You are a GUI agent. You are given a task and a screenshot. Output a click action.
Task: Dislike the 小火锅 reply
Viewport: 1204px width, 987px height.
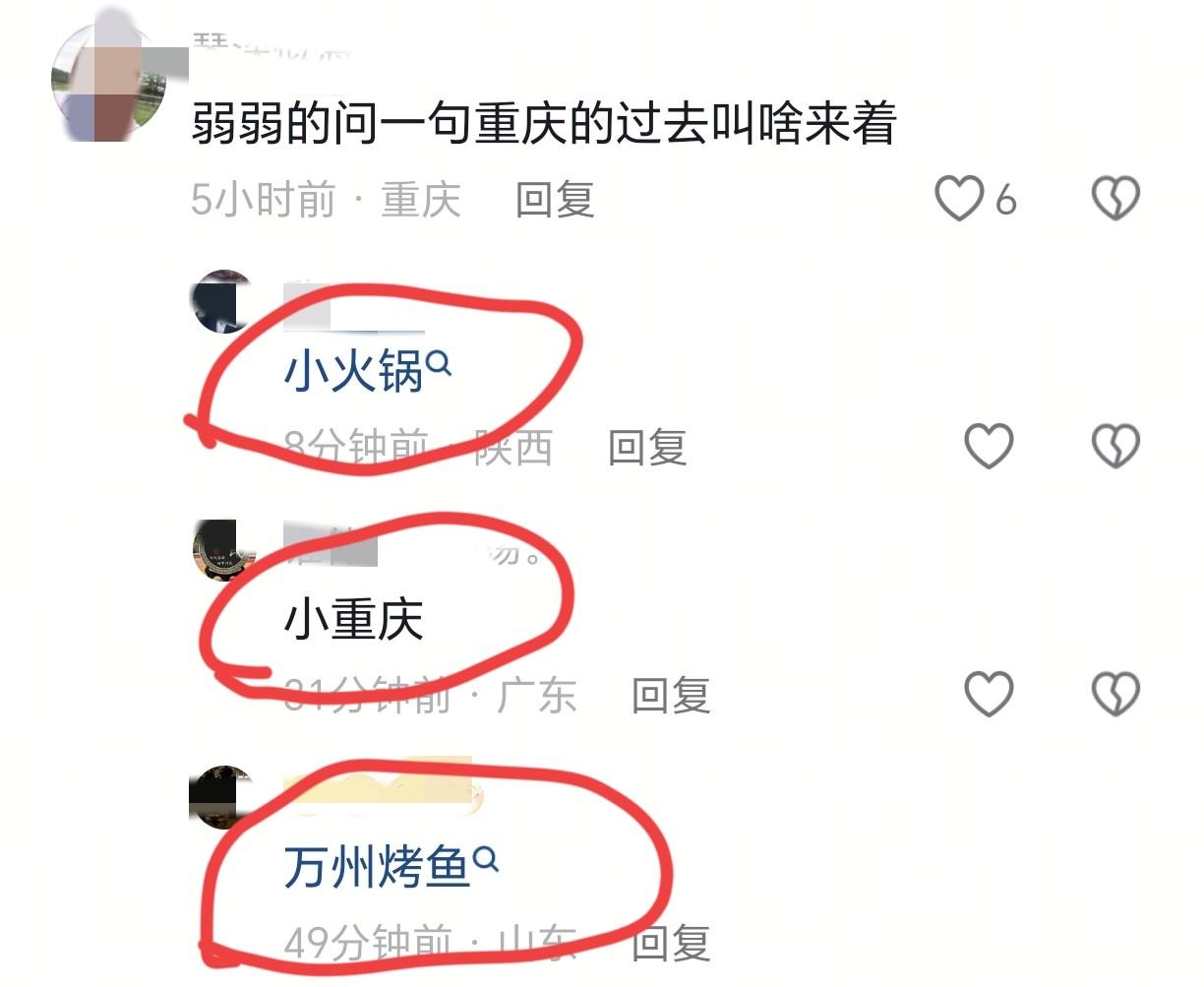1115,446
